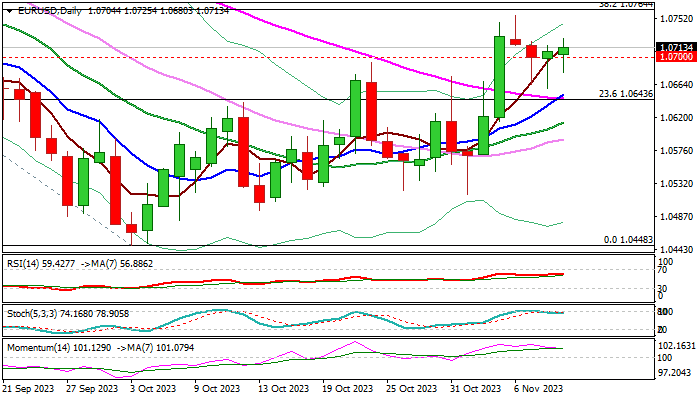Select the grey current price tag 1.07134
Image resolution: width=700 pixels, height=400 pixels.
[676, 46]
